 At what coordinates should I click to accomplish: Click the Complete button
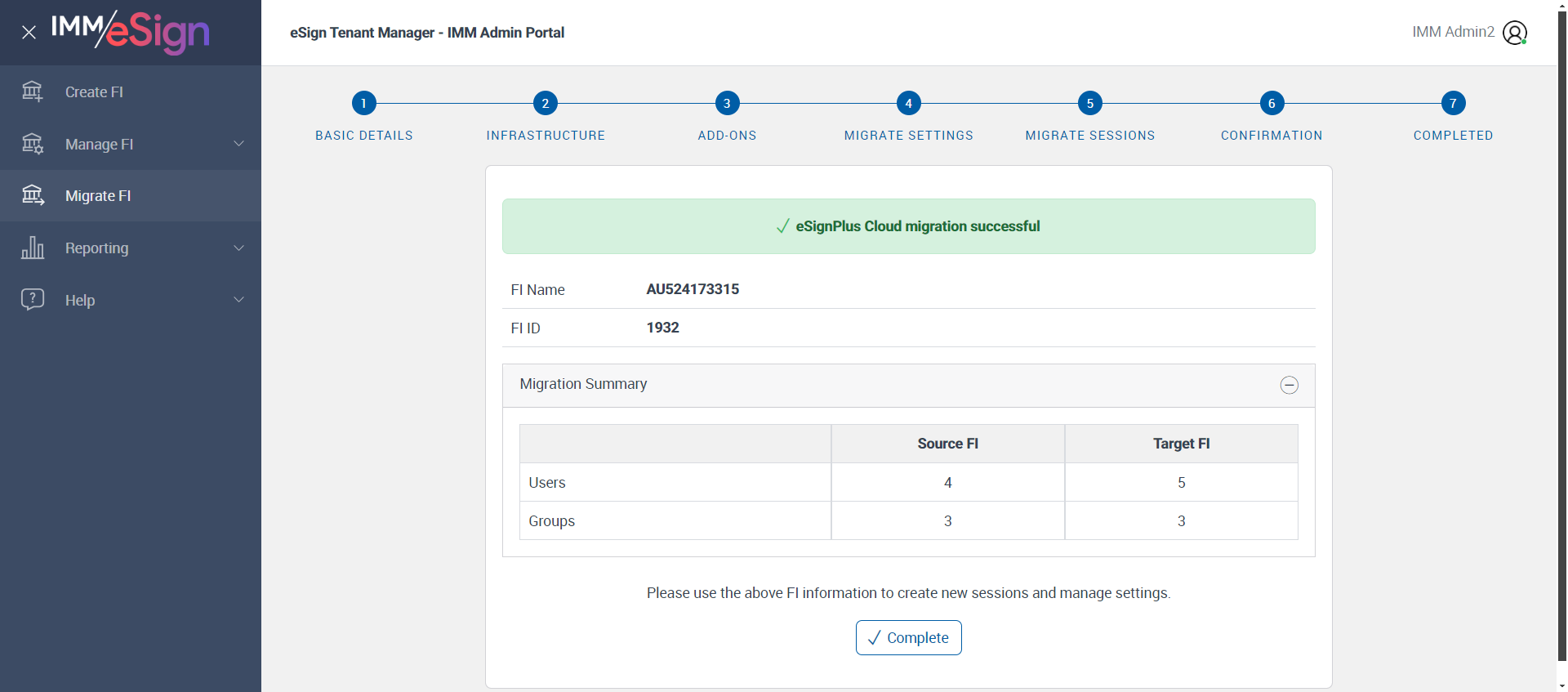point(908,637)
